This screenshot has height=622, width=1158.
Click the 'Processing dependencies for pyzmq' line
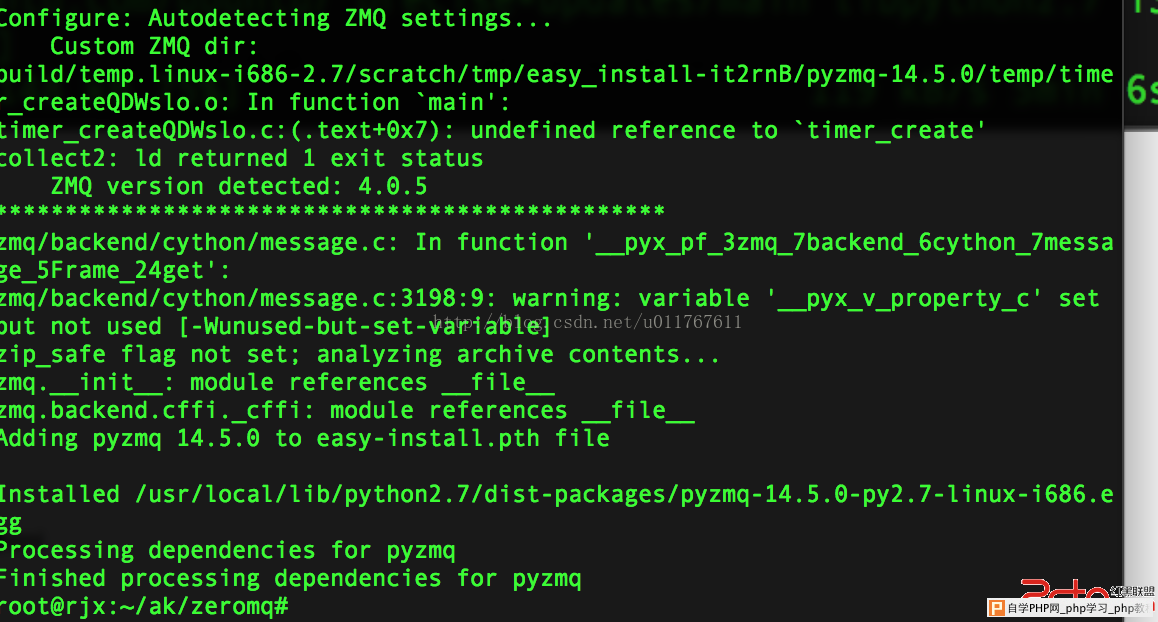[x=227, y=550]
